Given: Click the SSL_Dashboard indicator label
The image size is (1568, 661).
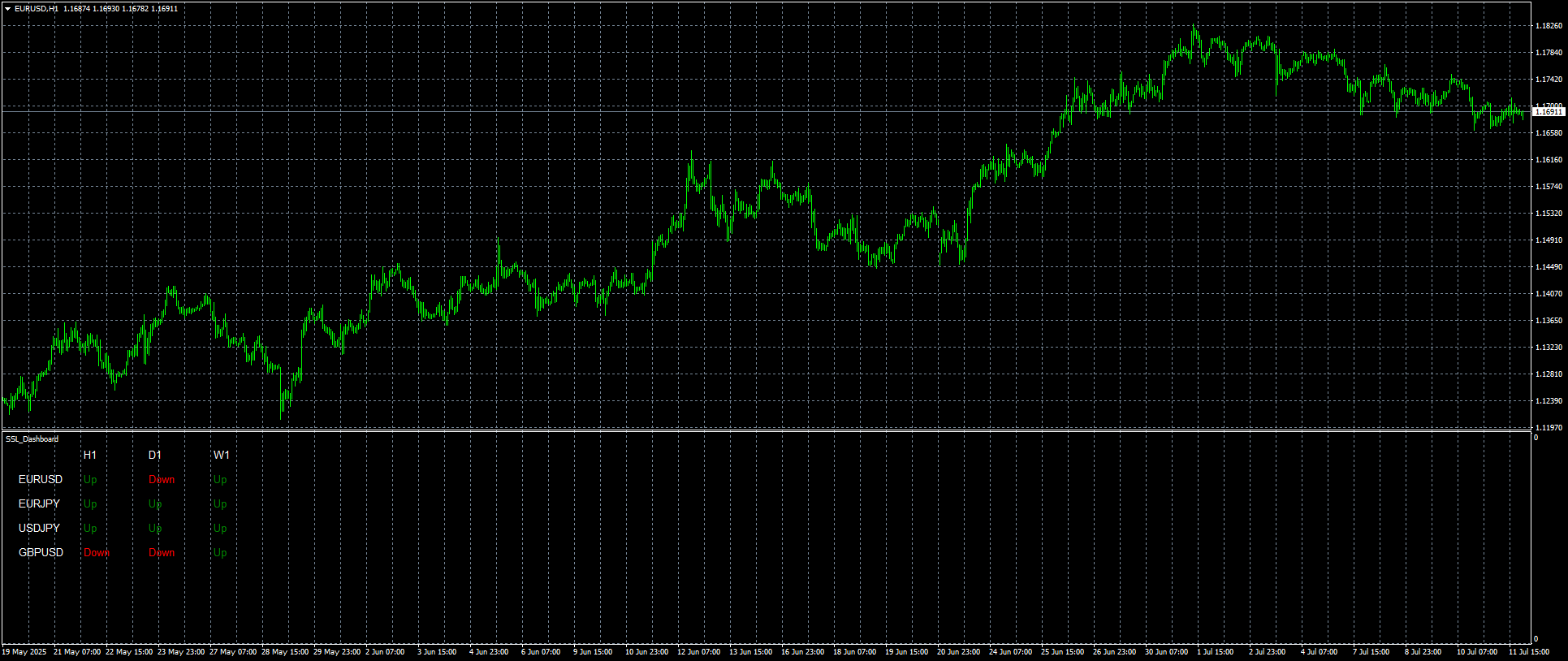Looking at the screenshot, I should pyautogui.click(x=32, y=439).
